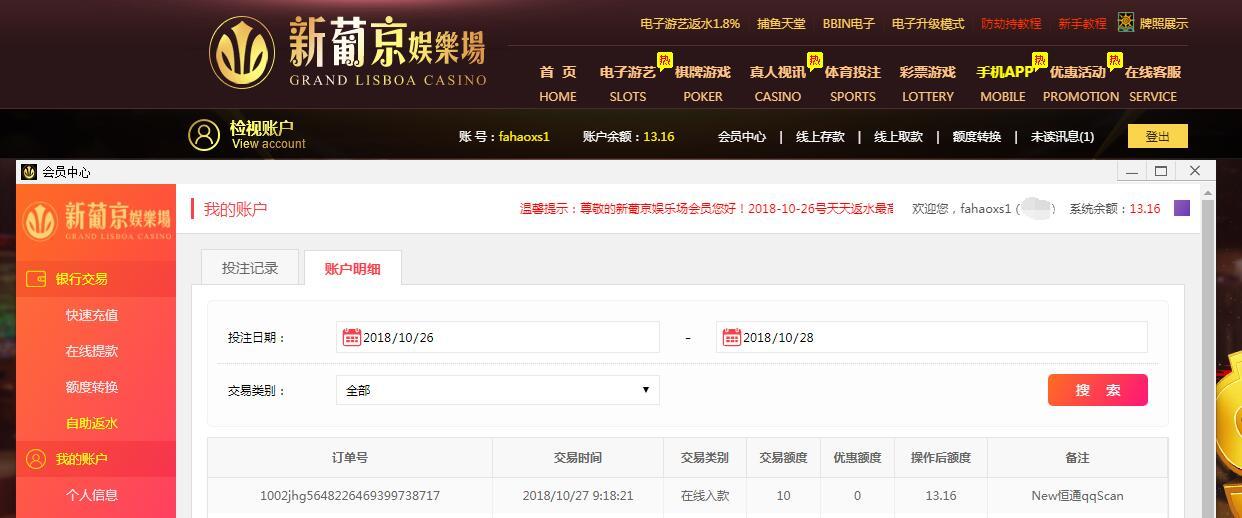The height and width of the screenshot is (518, 1242).
Task: Open 彩票游戏 LOTTERY menu item
Action: (x=928, y=84)
